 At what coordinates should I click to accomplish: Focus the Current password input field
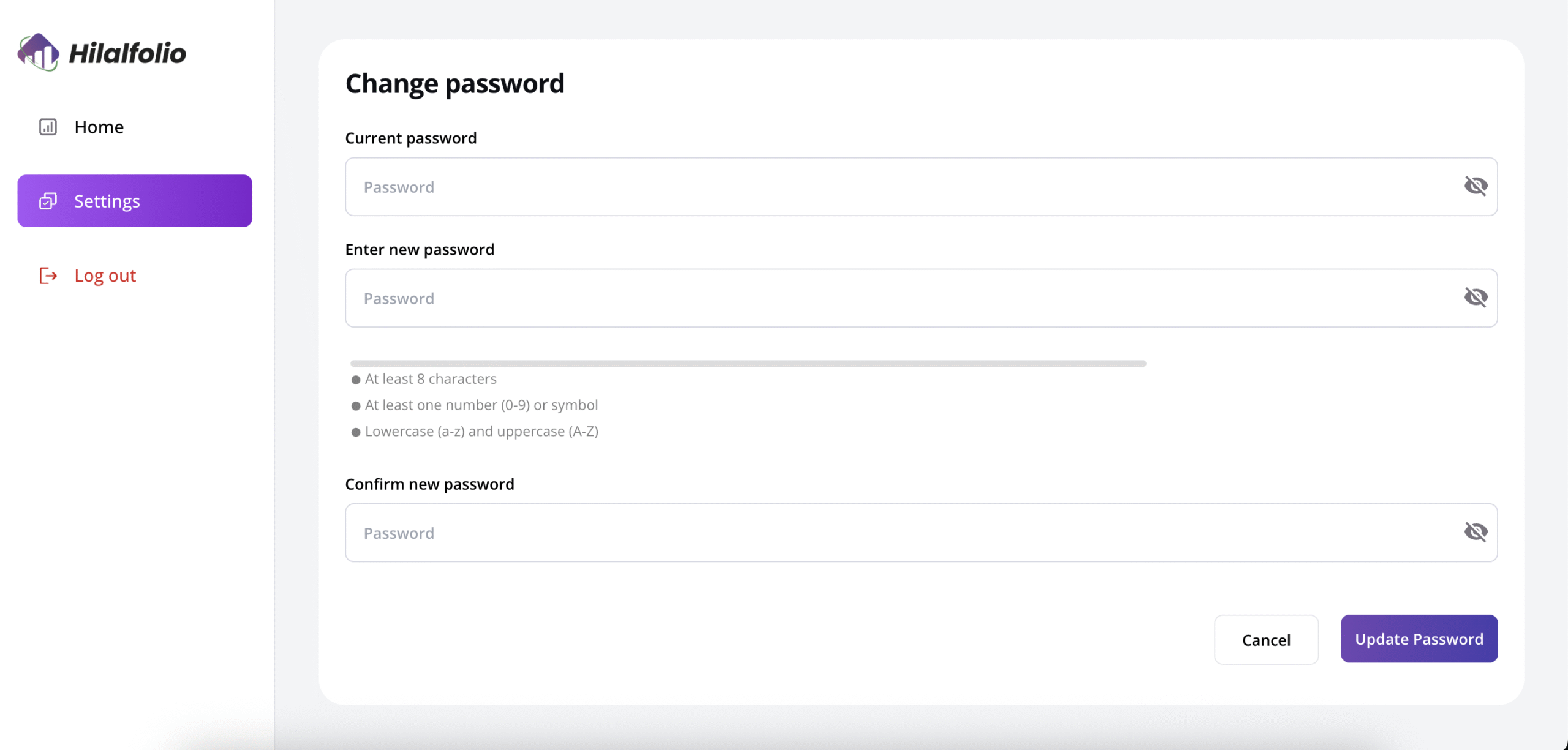pos(921,187)
